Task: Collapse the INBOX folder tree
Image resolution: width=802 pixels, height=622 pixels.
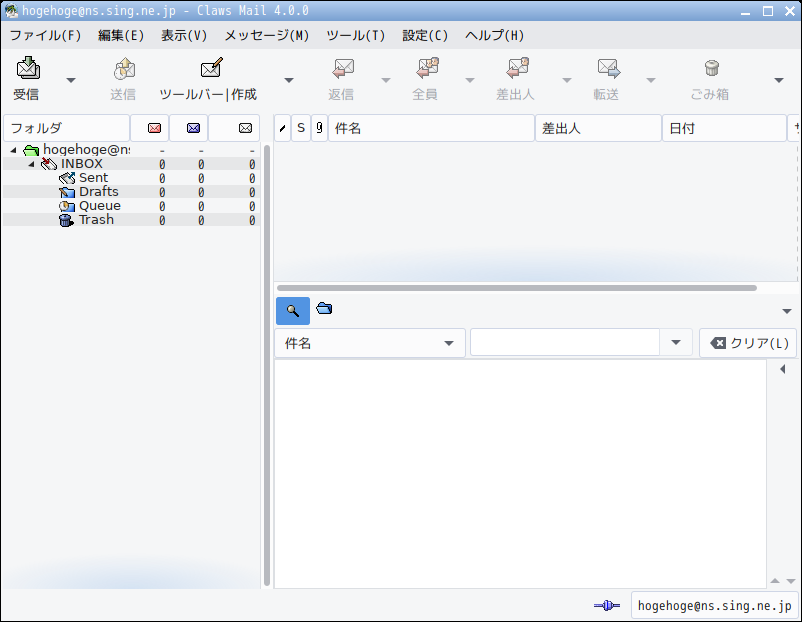Action: [x=32, y=164]
